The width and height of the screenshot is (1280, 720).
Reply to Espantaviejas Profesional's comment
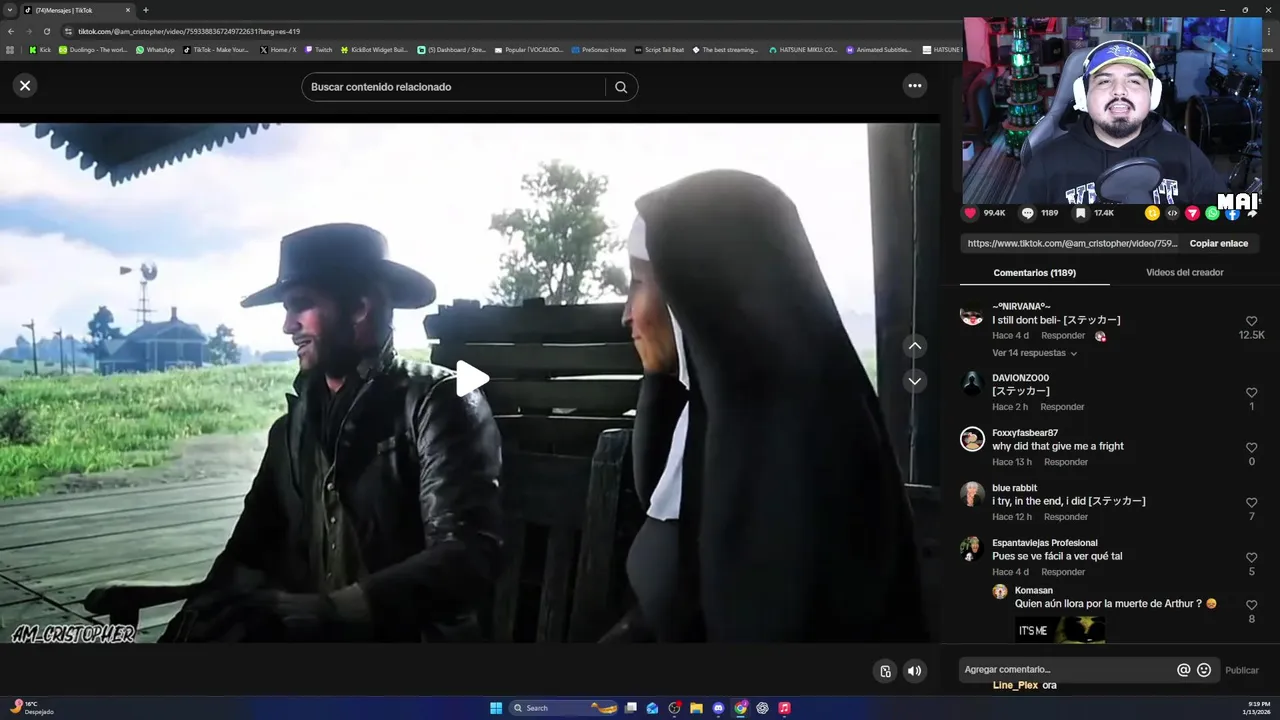1063,572
